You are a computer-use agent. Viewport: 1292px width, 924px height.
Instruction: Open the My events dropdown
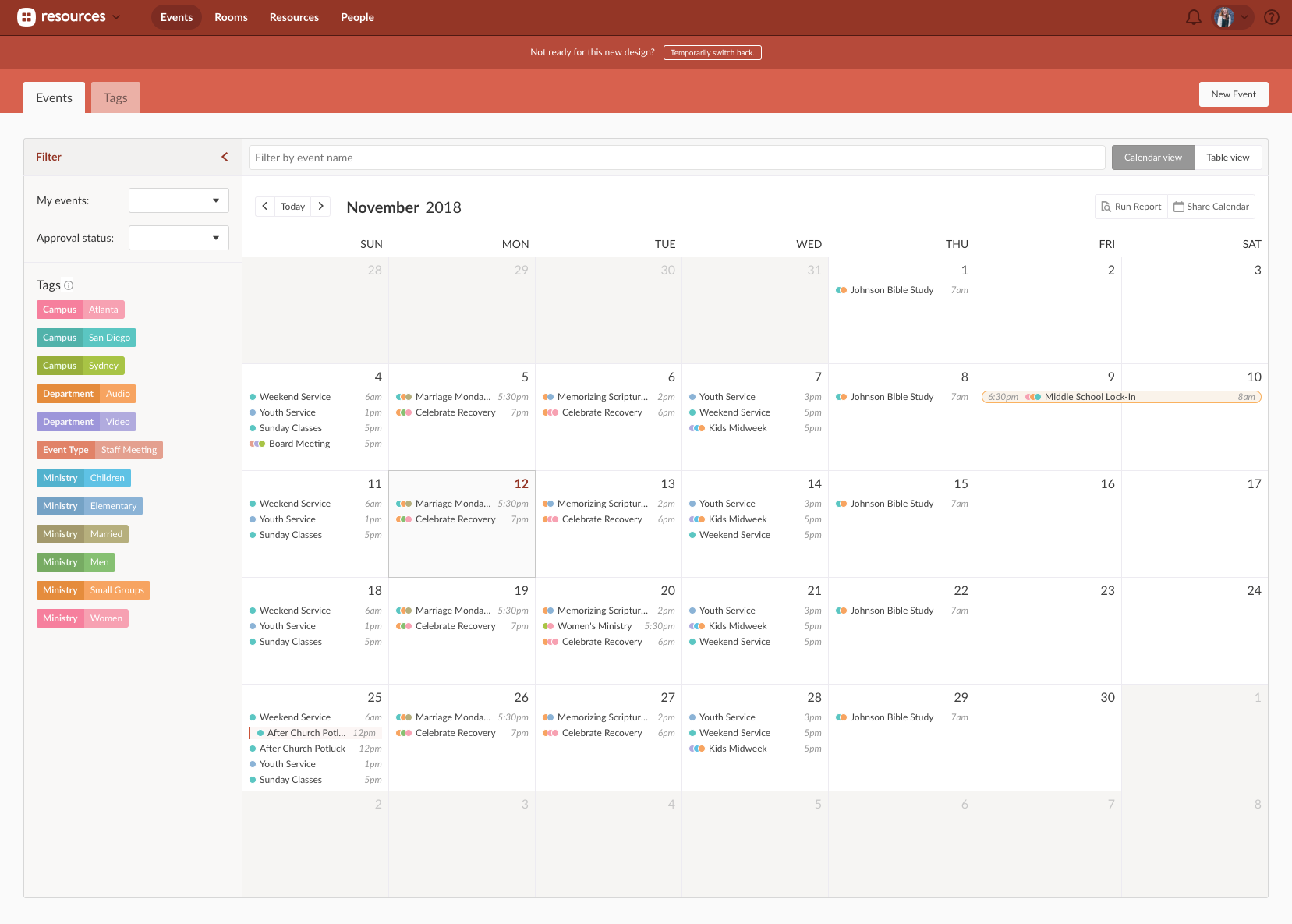click(178, 200)
